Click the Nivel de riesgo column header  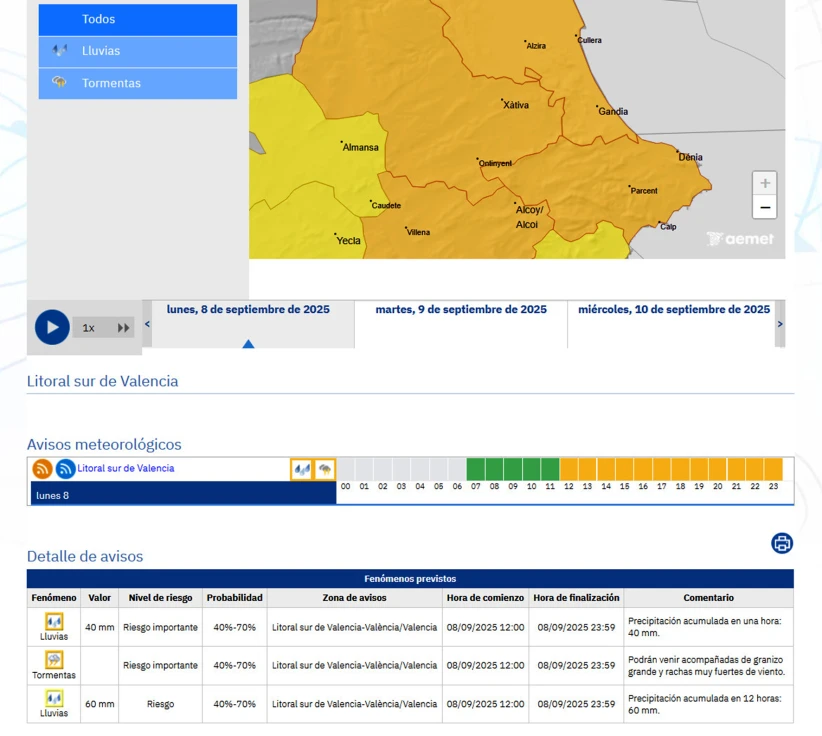(160, 598)
